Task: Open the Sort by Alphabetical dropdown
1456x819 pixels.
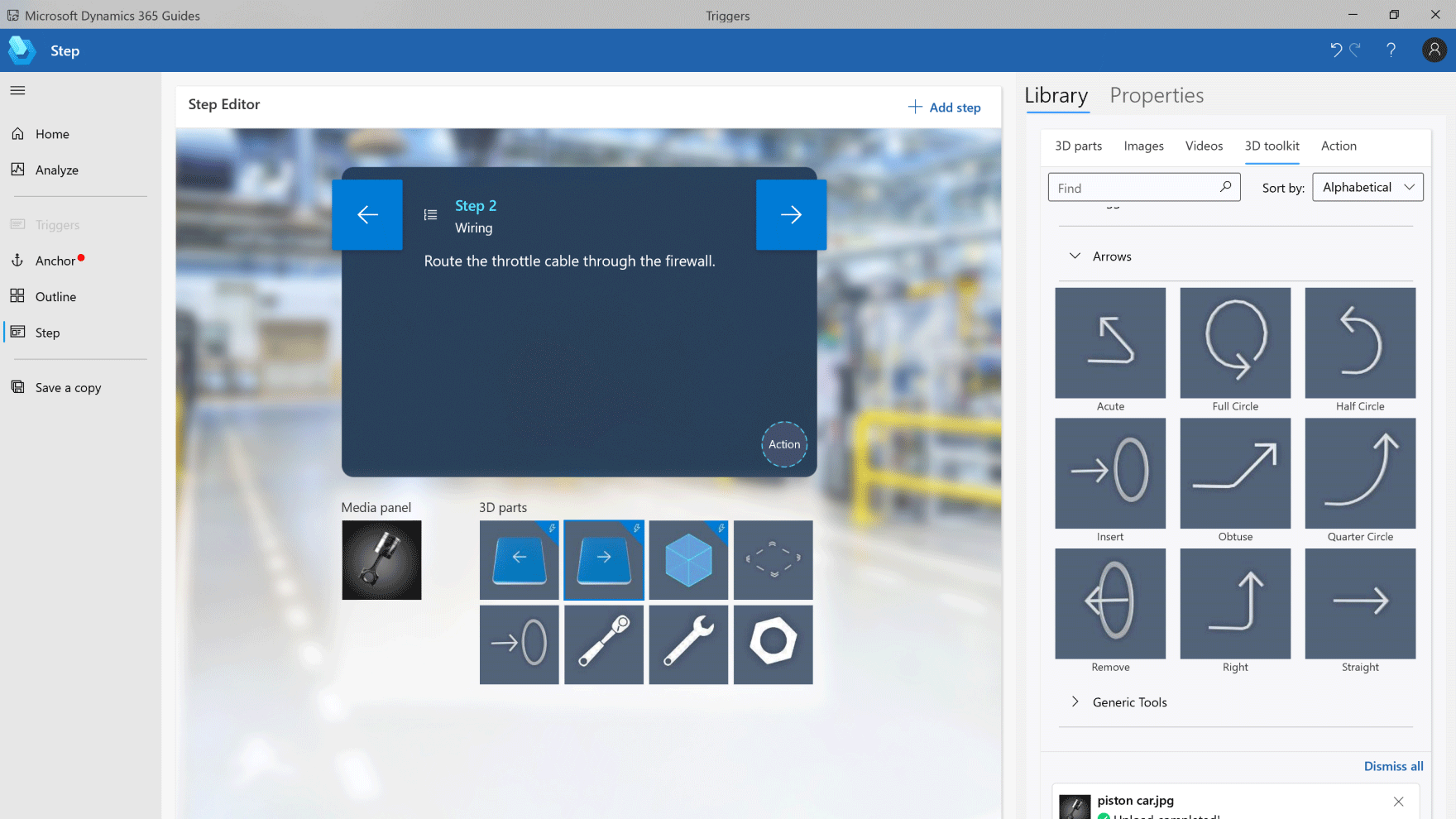Action: pyautogui.click(x=1367, y=188)
